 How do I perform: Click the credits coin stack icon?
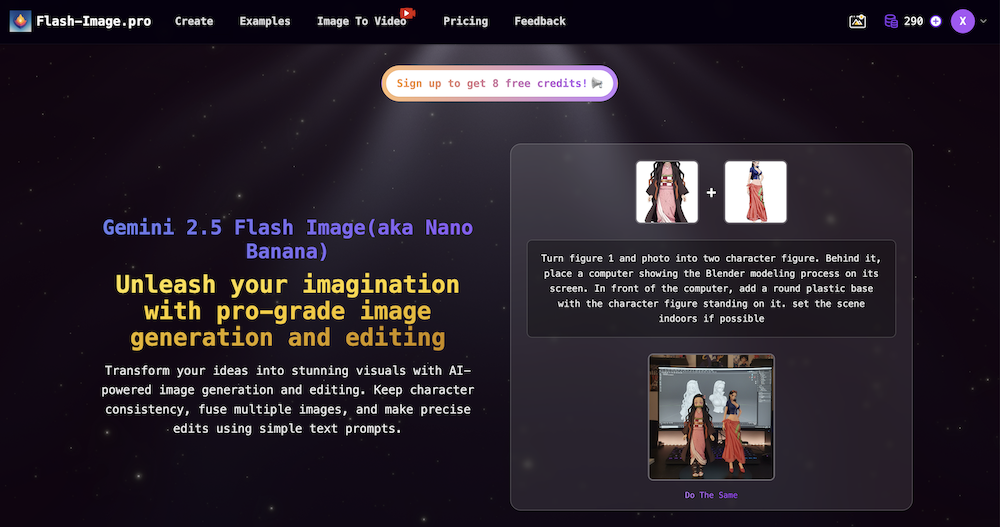[x=891, y=21]
